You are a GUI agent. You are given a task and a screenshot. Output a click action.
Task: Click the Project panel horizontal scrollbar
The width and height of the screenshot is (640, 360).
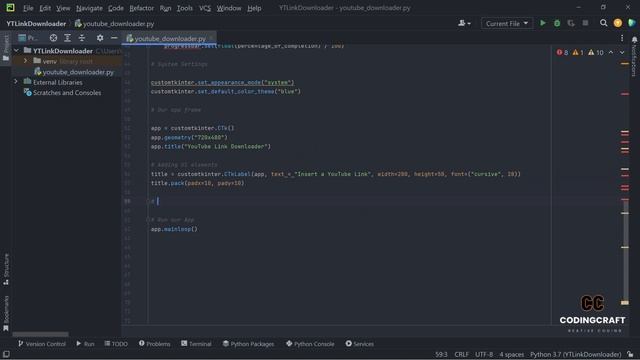[40, 334]
